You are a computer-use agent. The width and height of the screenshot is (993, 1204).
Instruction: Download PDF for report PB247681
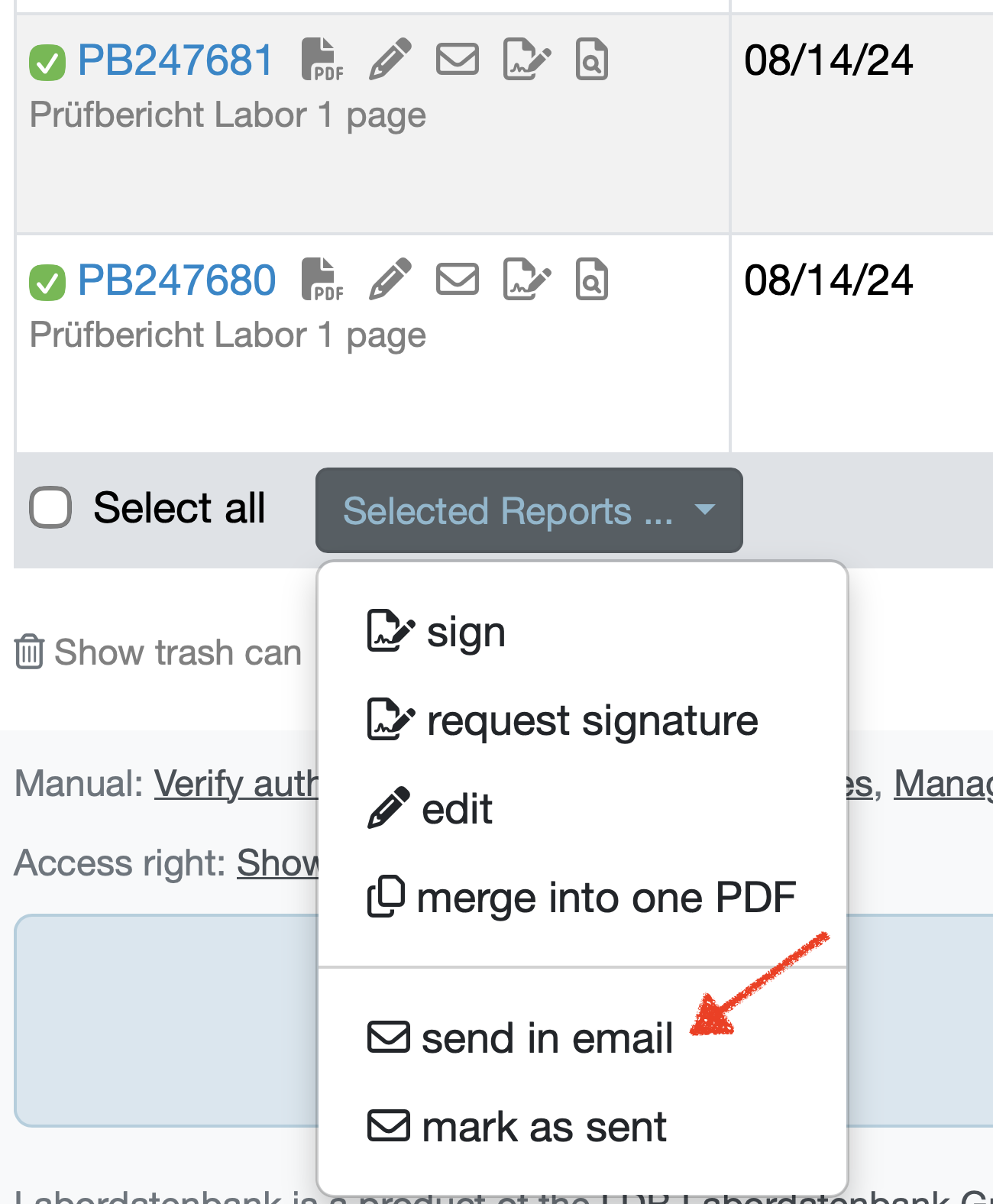pyautogui.click(x=322, y=60)
